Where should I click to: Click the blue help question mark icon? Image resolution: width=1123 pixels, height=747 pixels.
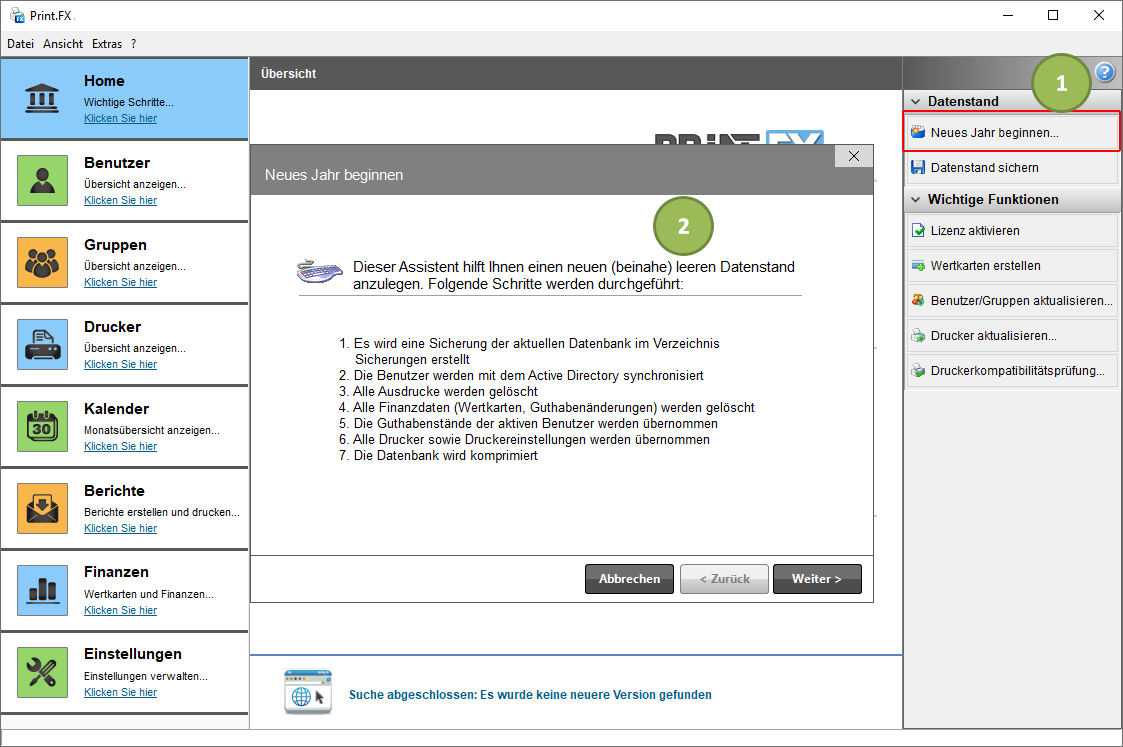pos(1104,72)
